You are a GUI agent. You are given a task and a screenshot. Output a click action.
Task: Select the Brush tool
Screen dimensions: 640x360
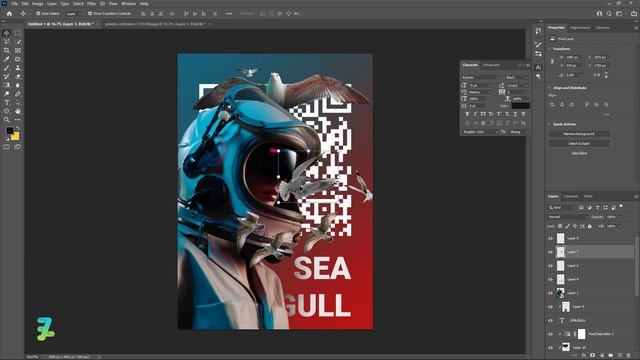point(7,68)
